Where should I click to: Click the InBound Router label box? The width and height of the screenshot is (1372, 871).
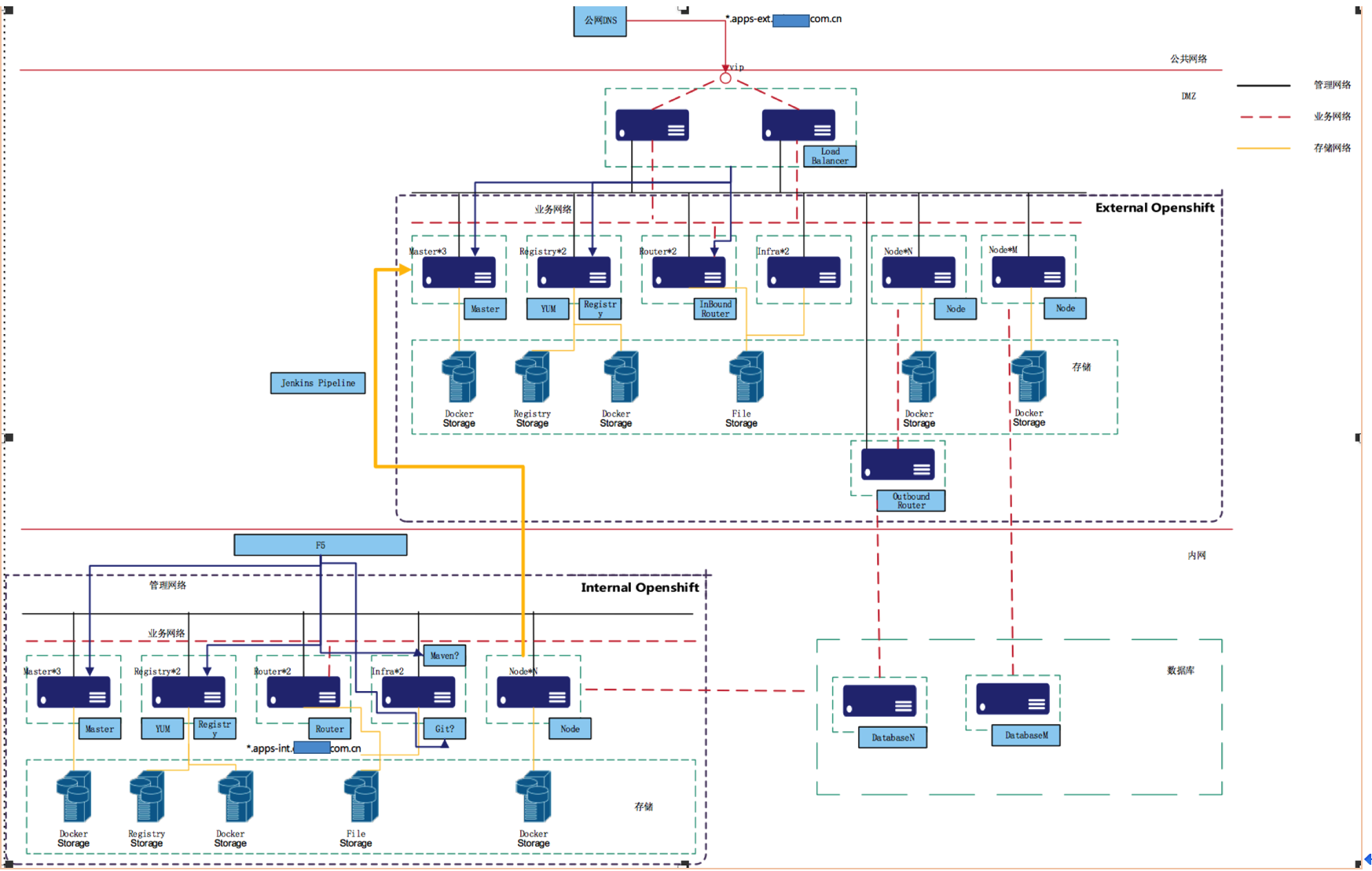click(715, 309)
